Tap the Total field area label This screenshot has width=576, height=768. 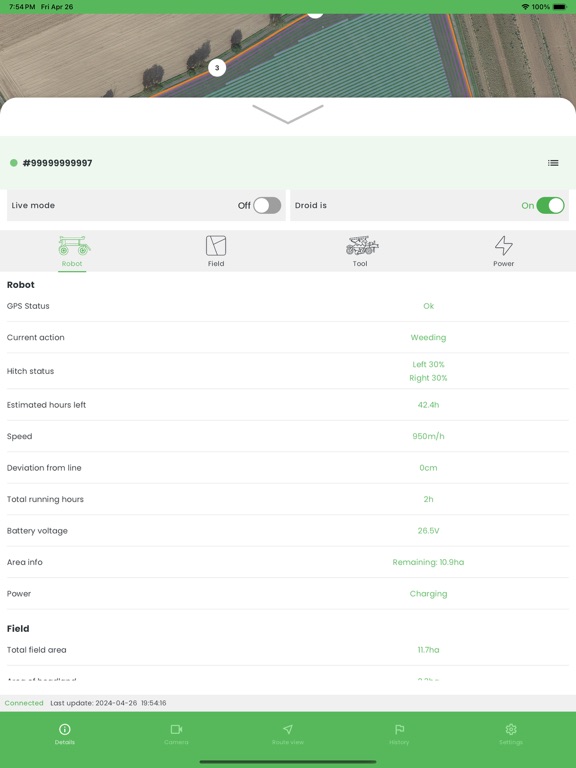tap(37, 650)
